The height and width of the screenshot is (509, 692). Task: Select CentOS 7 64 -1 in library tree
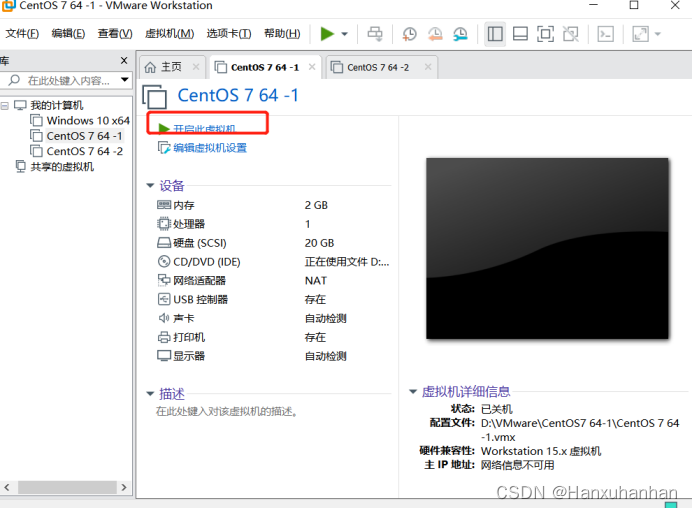pyautogui.click(x=84, y=136)
